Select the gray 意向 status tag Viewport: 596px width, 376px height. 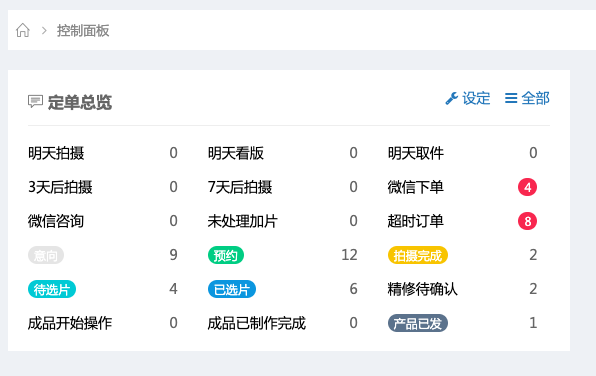click(46, 255)
